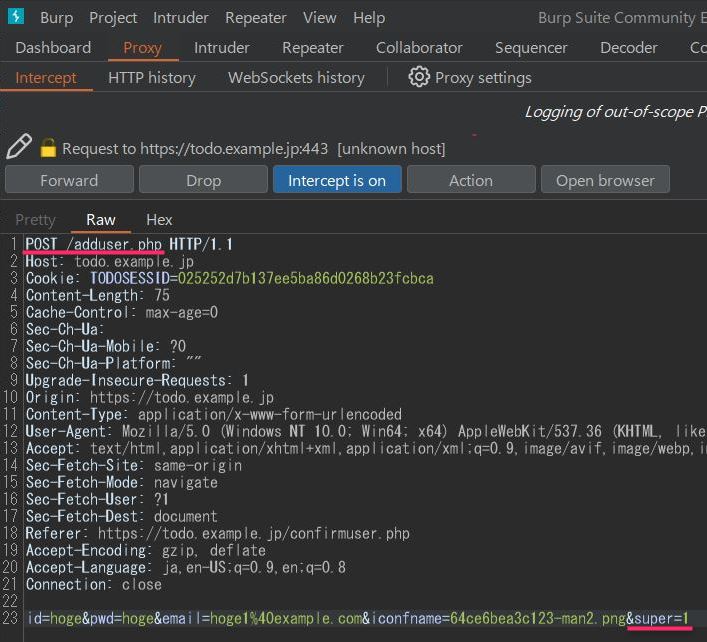Select the Raw view tab
707x642 pixels.
pos(101,220)
